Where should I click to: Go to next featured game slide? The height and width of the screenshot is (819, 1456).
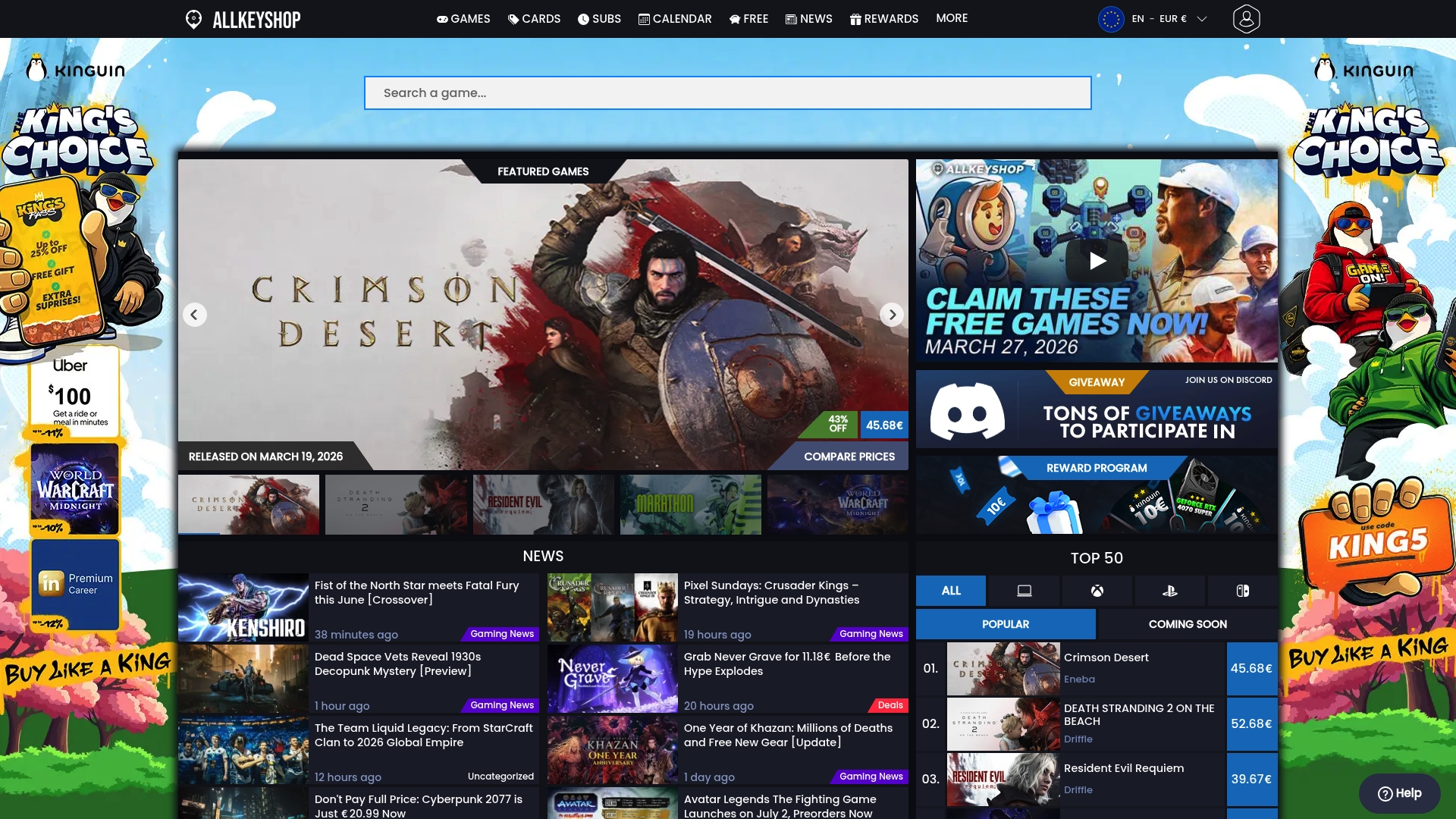(892, 314)
